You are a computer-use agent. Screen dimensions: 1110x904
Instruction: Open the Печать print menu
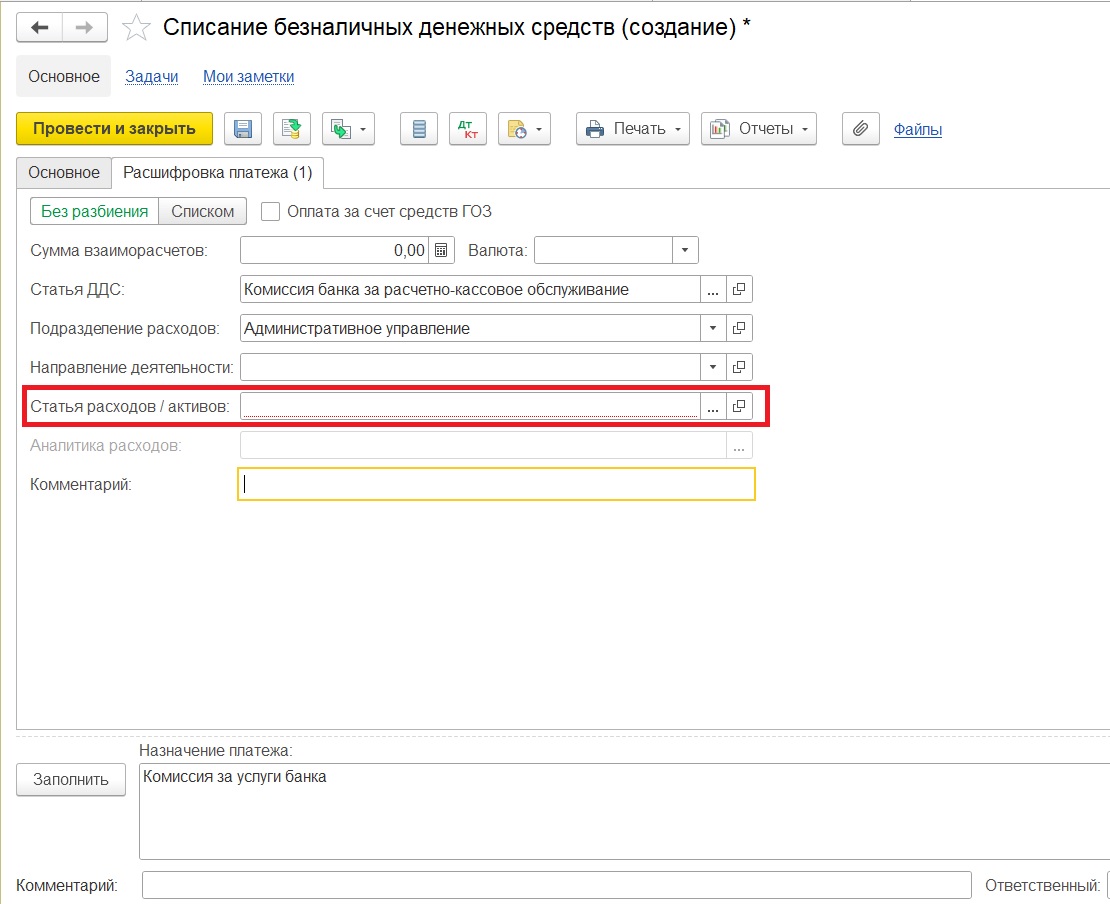[x=632, y=129]
